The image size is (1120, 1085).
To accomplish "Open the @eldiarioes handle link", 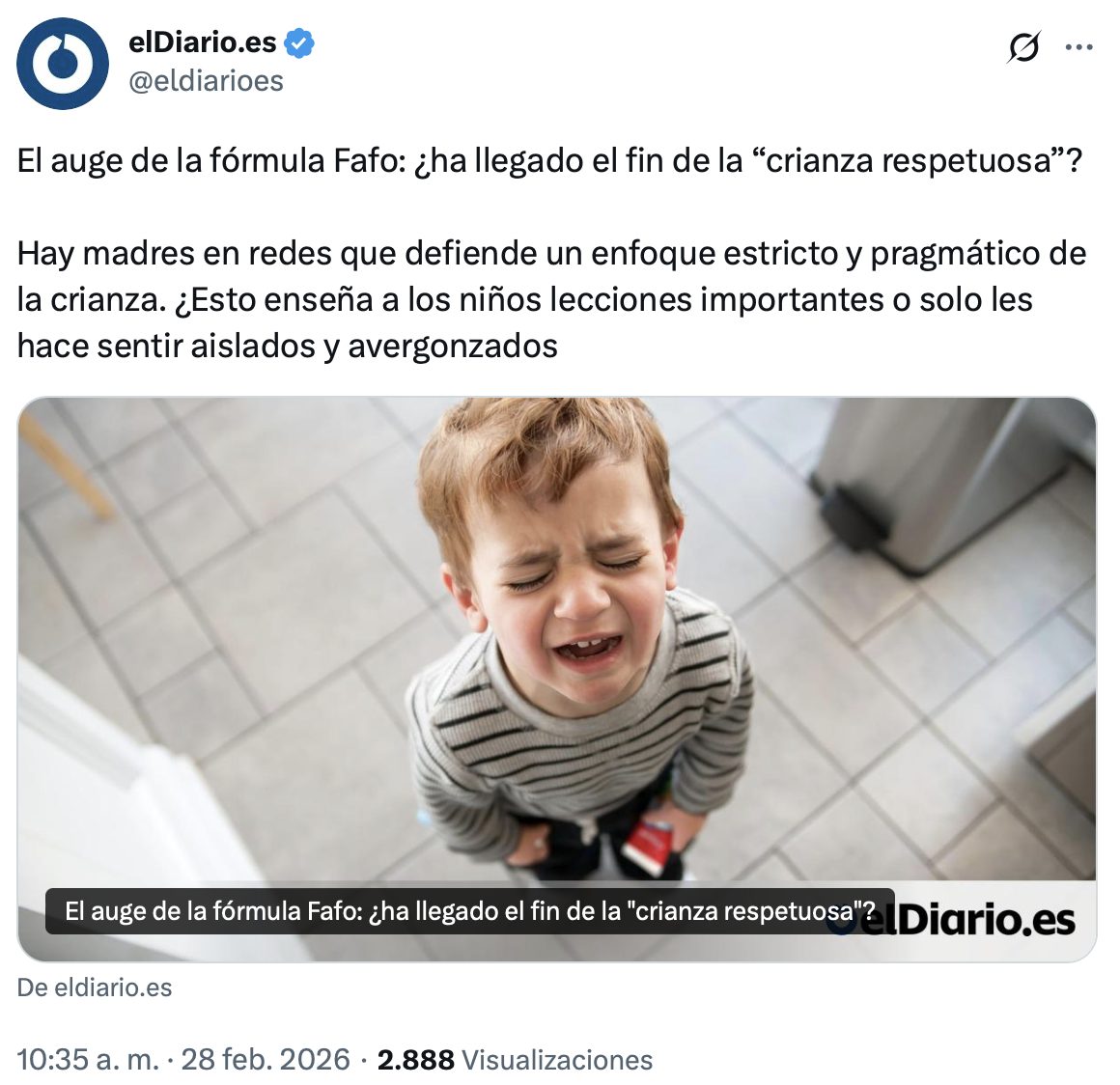I will click(206, 81).
